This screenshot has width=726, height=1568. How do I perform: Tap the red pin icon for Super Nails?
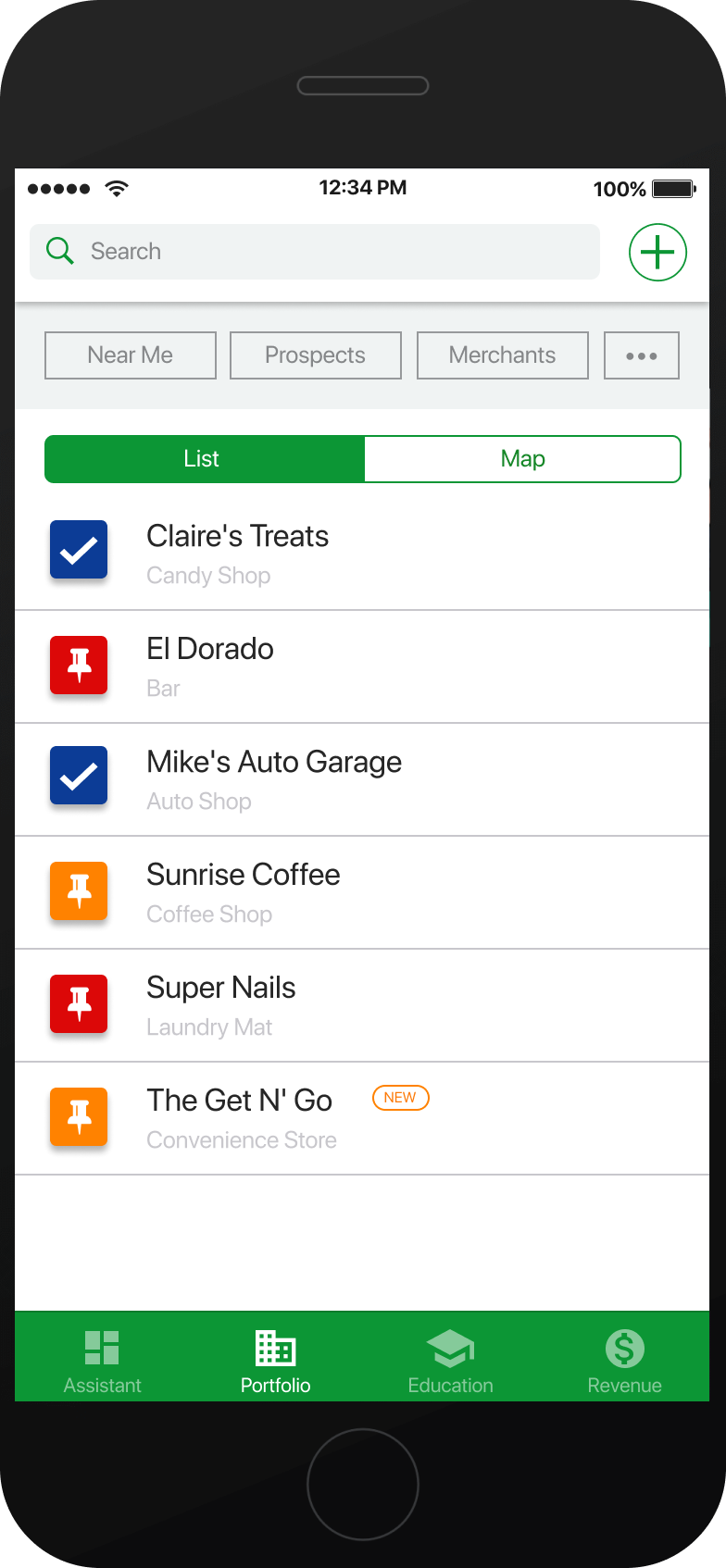pos(79,1004)
